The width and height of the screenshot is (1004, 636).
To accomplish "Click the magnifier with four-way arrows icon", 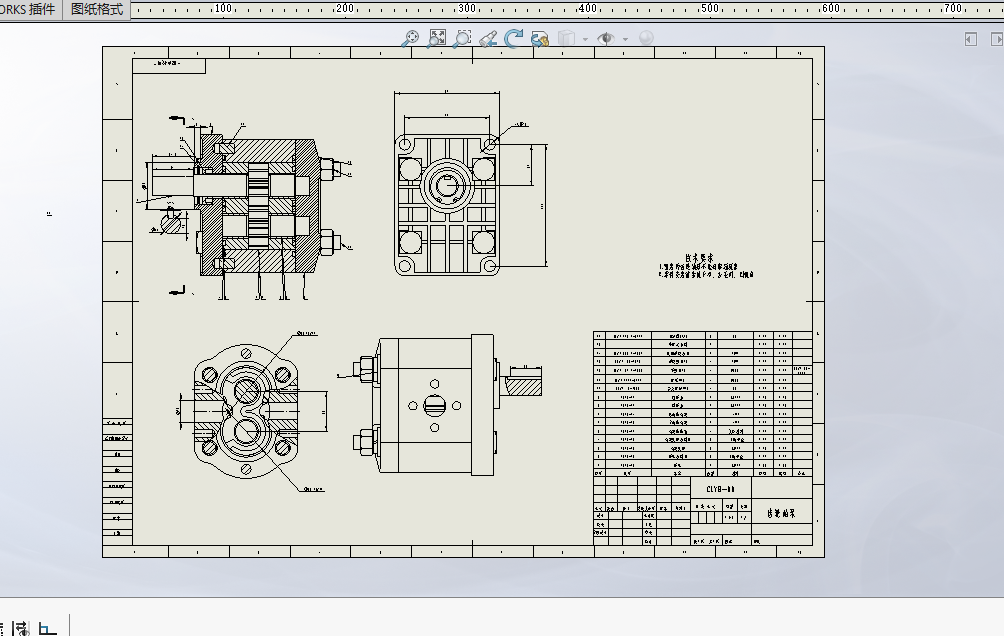I will 410,38.
